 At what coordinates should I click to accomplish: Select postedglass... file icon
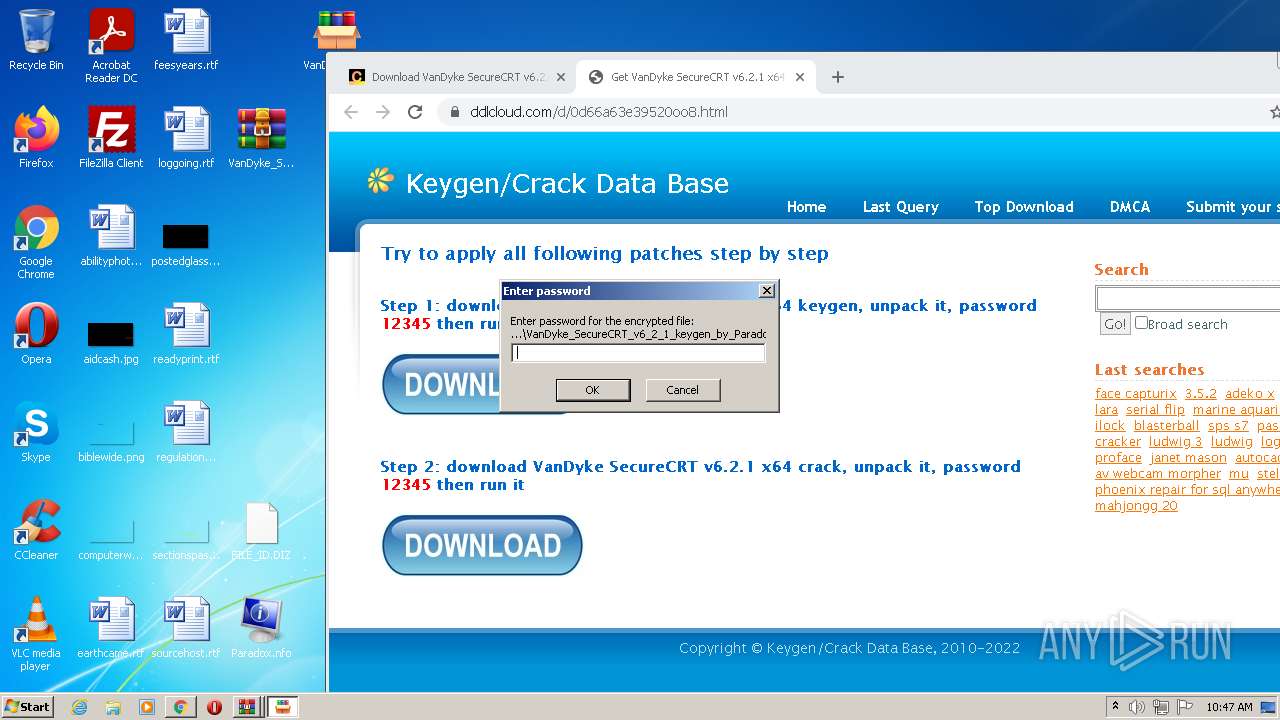(x=186, y=246)
